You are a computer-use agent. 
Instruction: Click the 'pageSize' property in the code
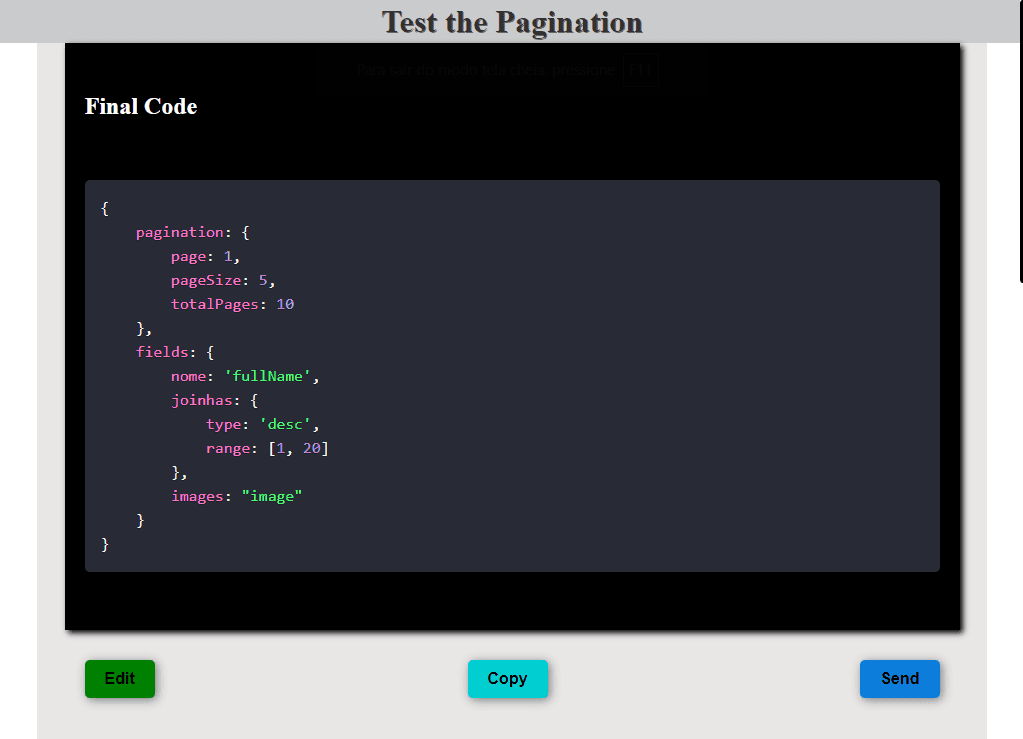pyautogui.click(x=206, y=281)
